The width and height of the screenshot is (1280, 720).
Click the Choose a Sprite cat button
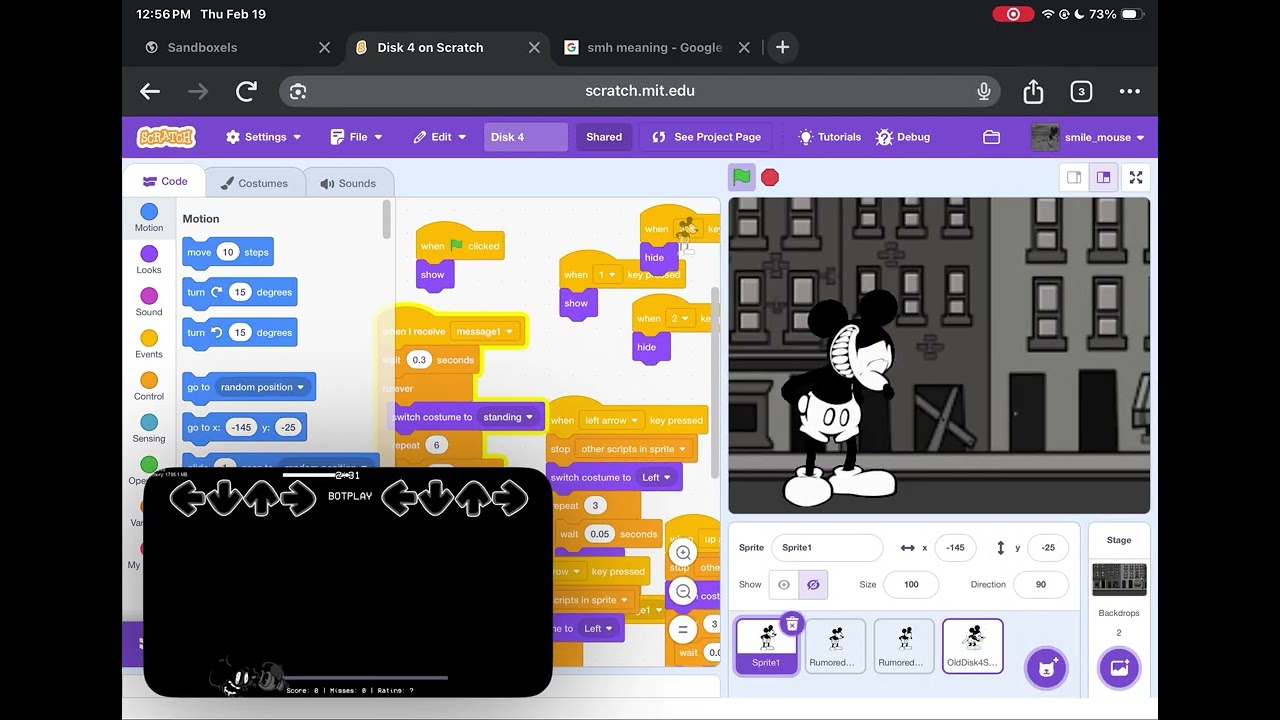tap(1047, 668)
